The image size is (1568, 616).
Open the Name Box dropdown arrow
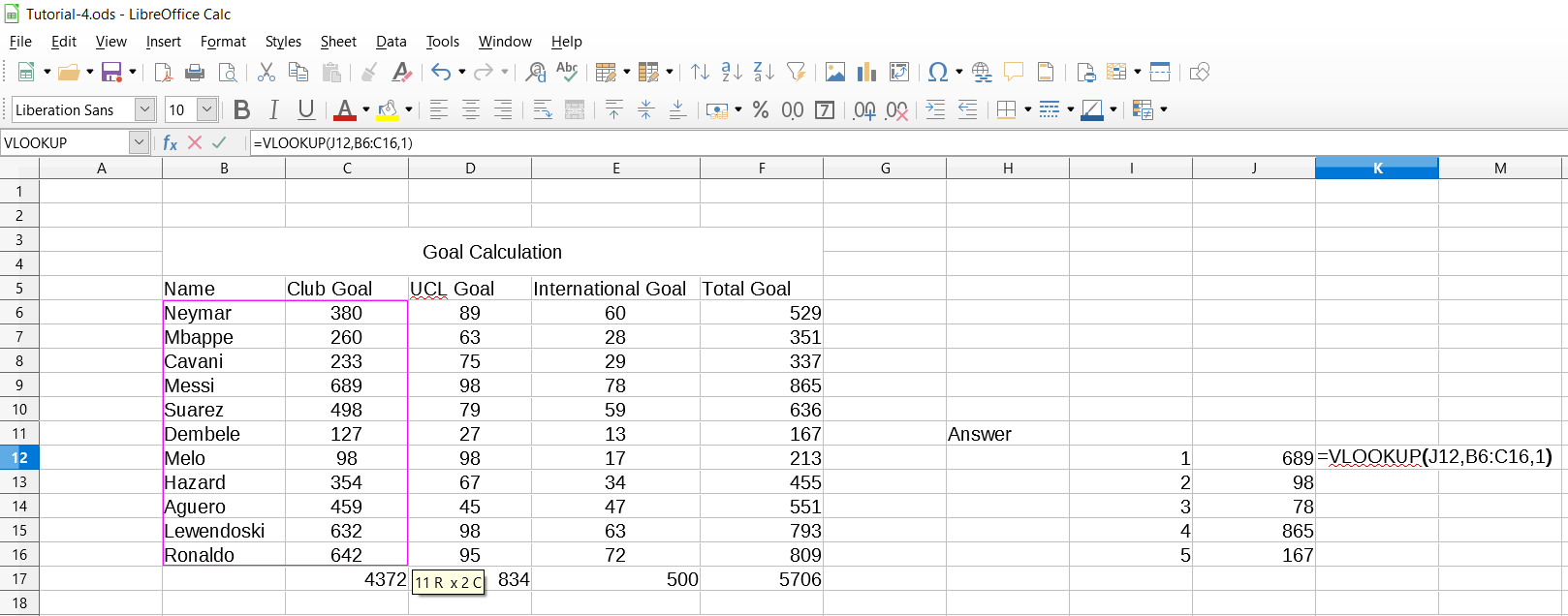click(139, 142)
